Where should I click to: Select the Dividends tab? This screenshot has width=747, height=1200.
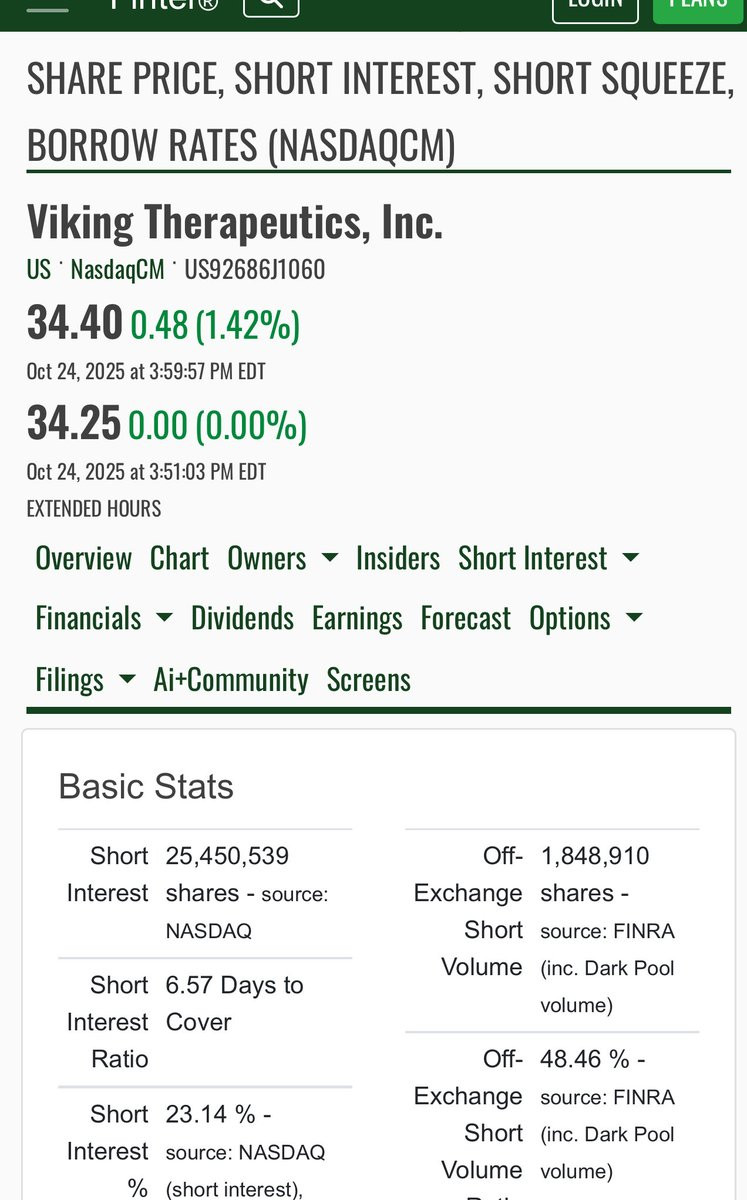[242, 618]
